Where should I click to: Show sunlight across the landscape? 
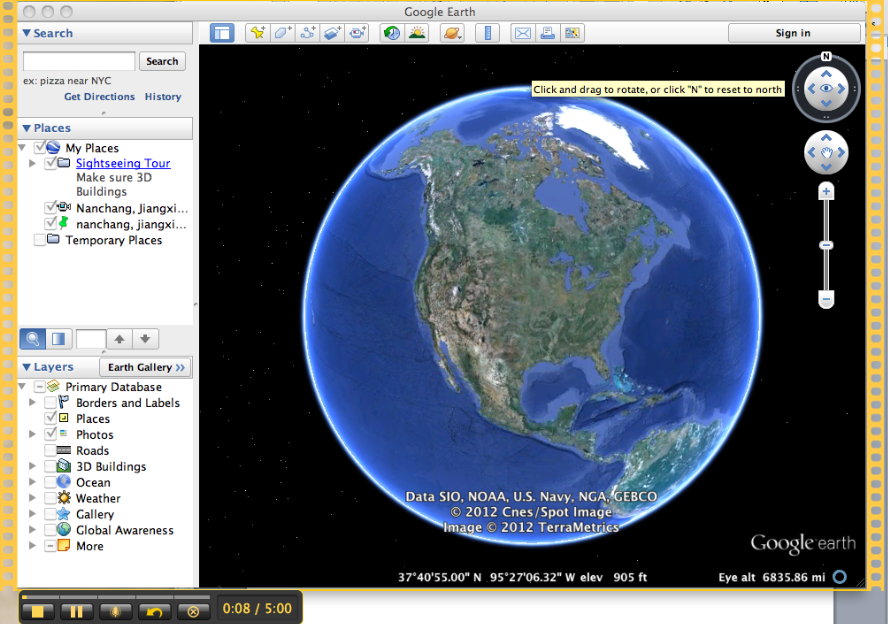[x=417, y=33]
